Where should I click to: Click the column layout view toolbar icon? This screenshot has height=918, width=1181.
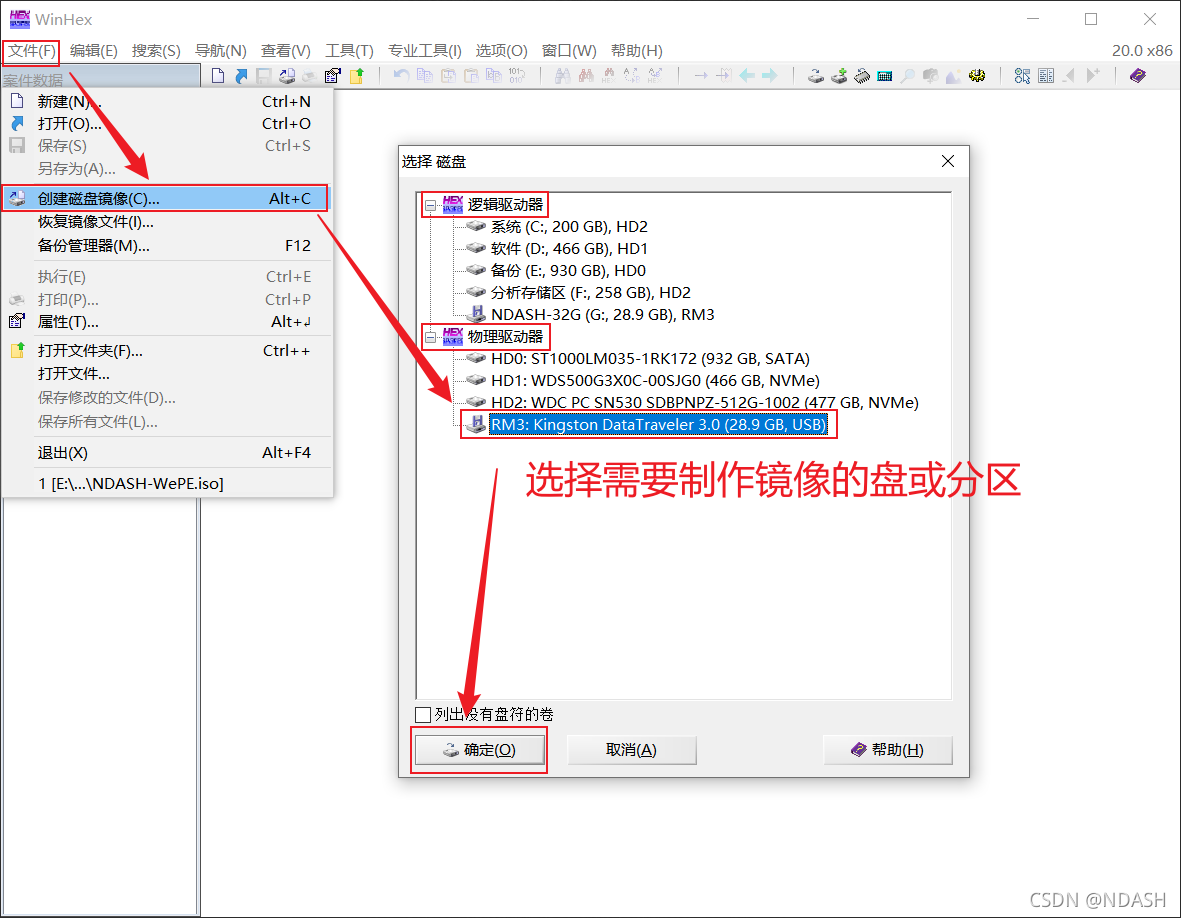pyautogui.click(x=1046, y=75)
